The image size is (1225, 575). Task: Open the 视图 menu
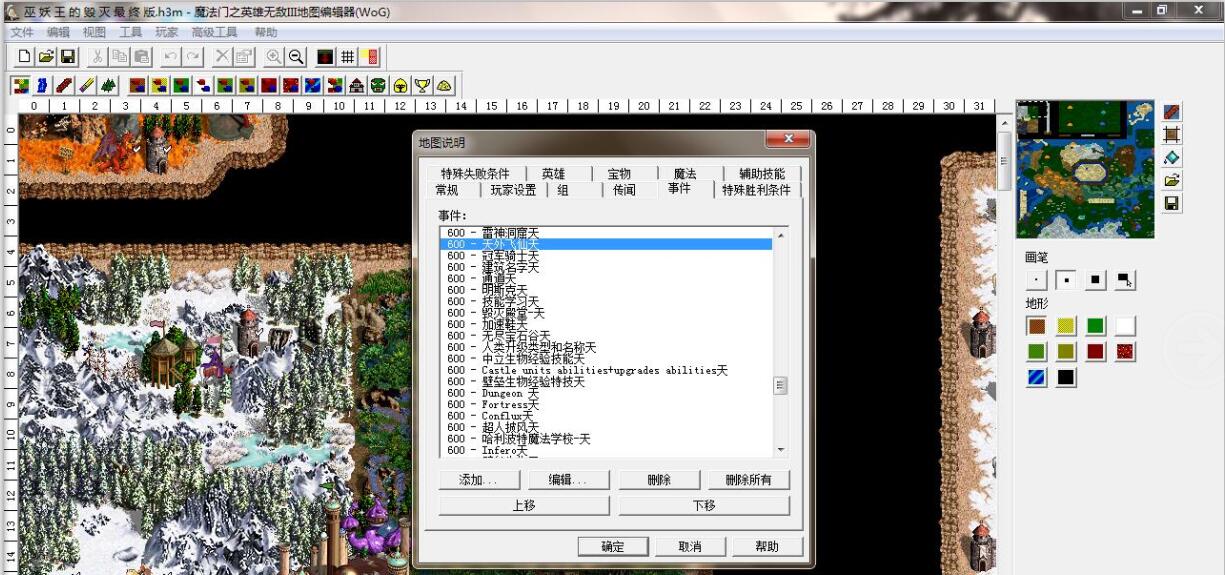[x=94, y=32]
